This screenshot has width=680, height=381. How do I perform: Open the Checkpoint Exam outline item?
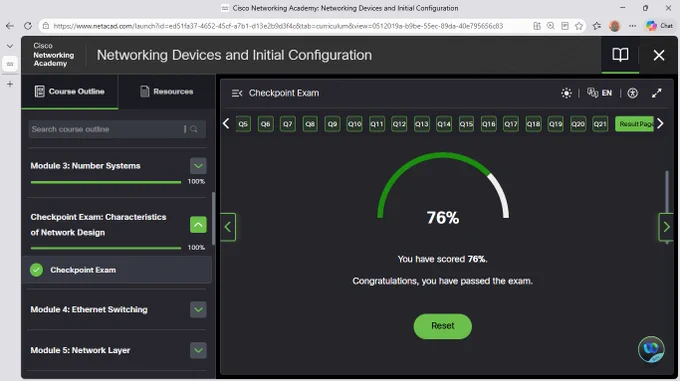point(117,270)
